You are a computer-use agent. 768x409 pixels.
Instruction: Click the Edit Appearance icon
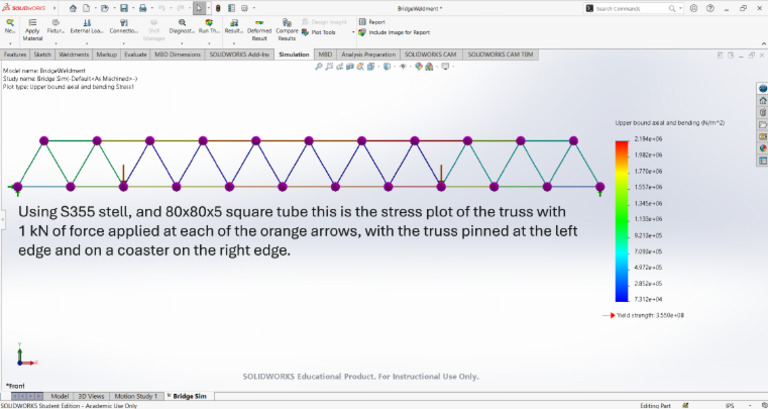point(418,67)
